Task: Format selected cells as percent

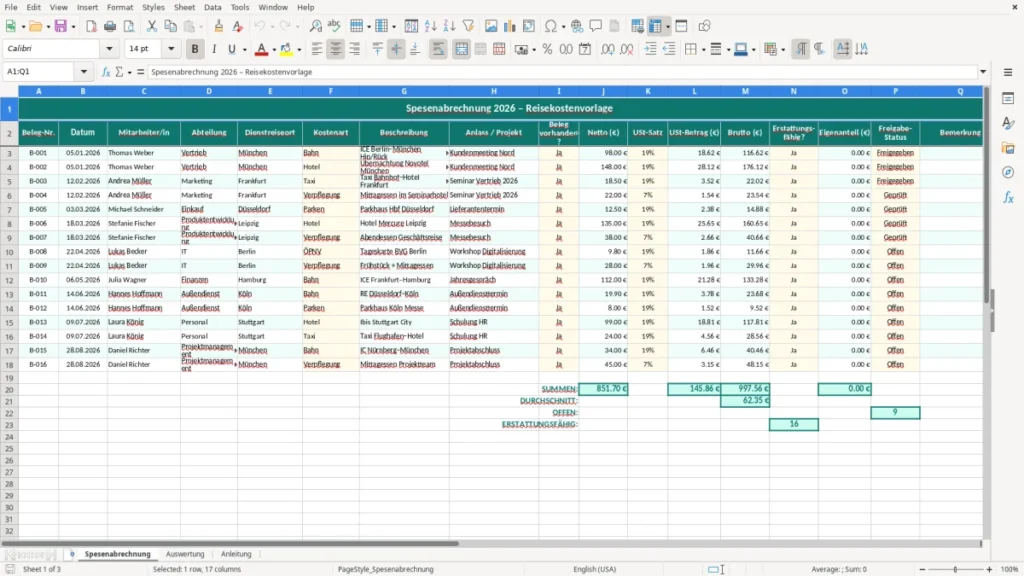Action: click(547, 49)
